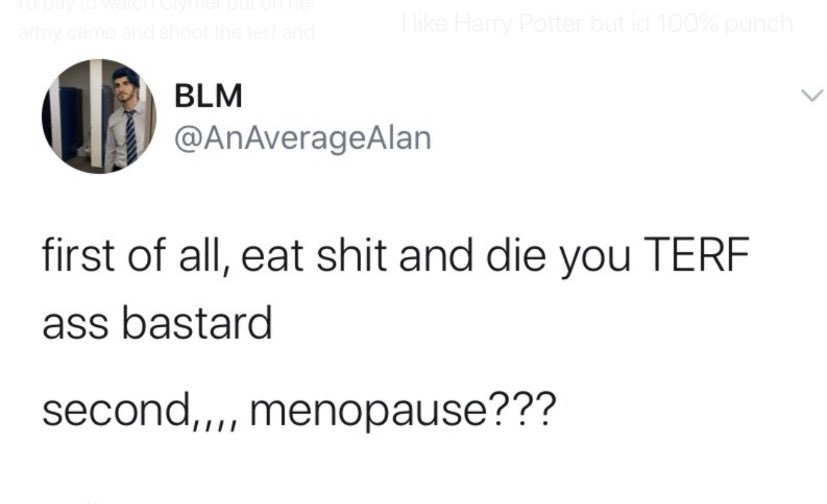This screenshot has width=827, height=504.
Task: Visit the @AnAverageAlan handle link
Action: (303, 138)
